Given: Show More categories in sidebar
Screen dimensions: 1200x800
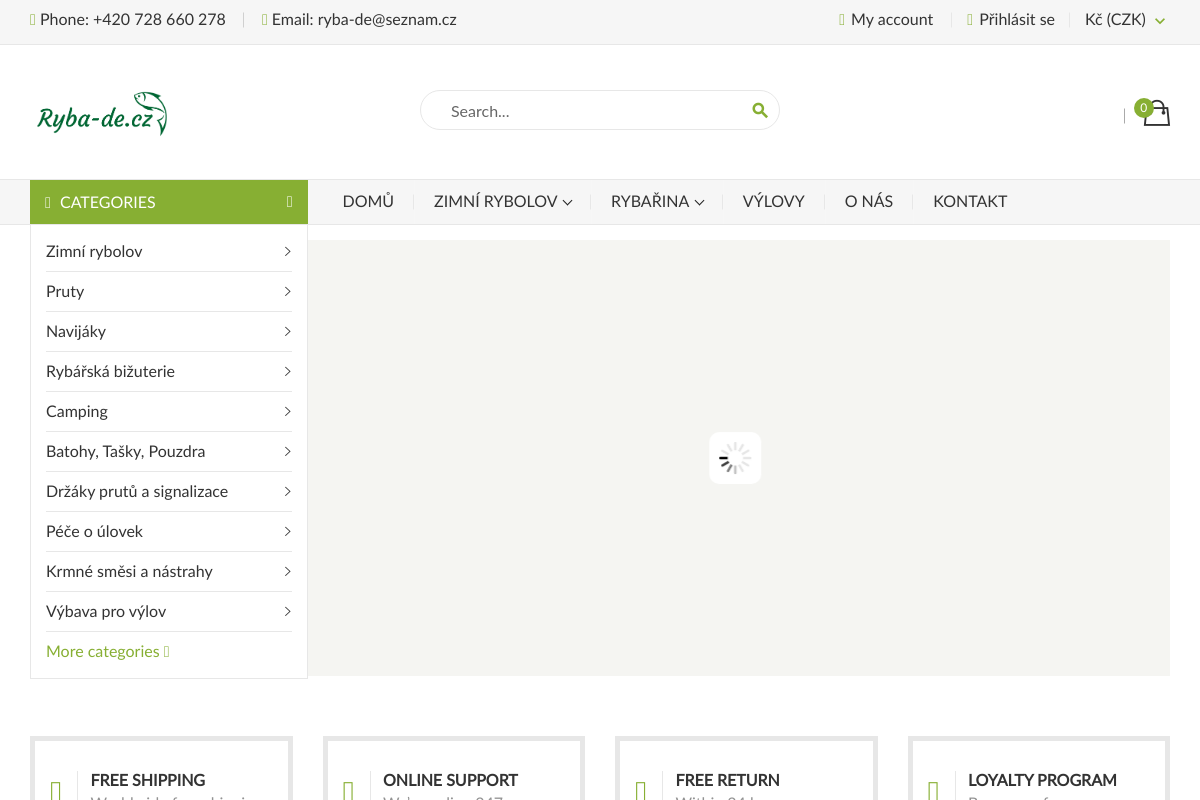Looking at the screenshot, I should tap(107, 652).
